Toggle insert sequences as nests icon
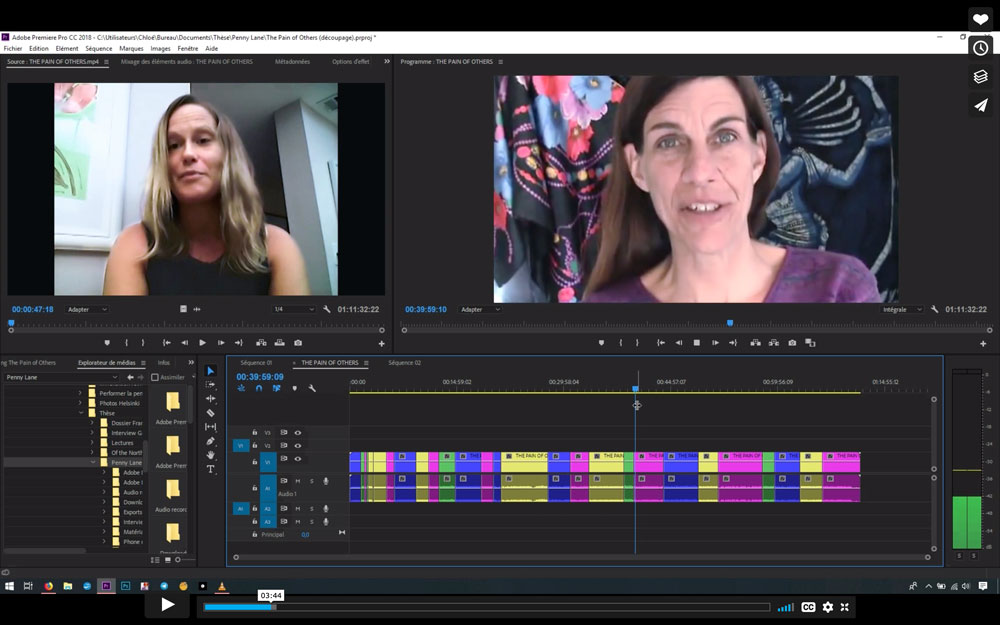 (241, 388)
